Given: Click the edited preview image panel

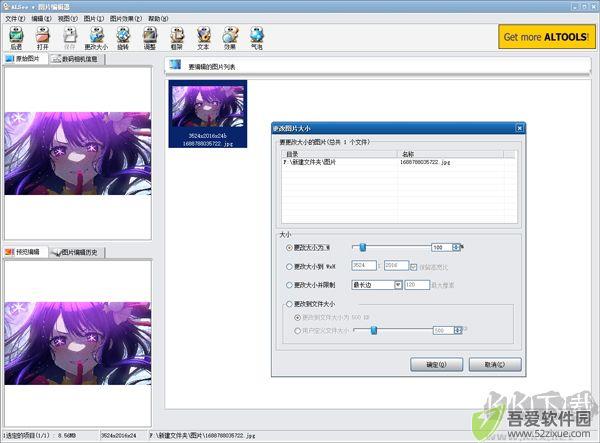Looking at the screenshot, I should click(78, 343).
